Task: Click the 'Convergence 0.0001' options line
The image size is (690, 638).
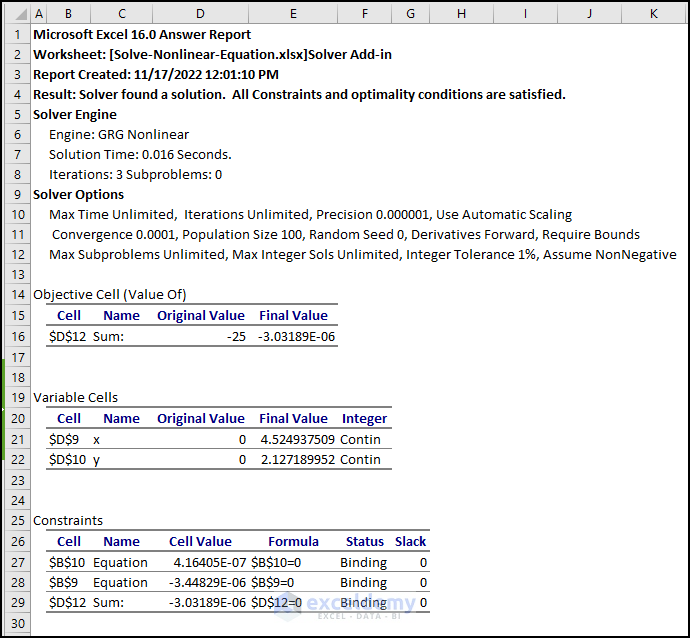Action: click(x=345, y=235)
